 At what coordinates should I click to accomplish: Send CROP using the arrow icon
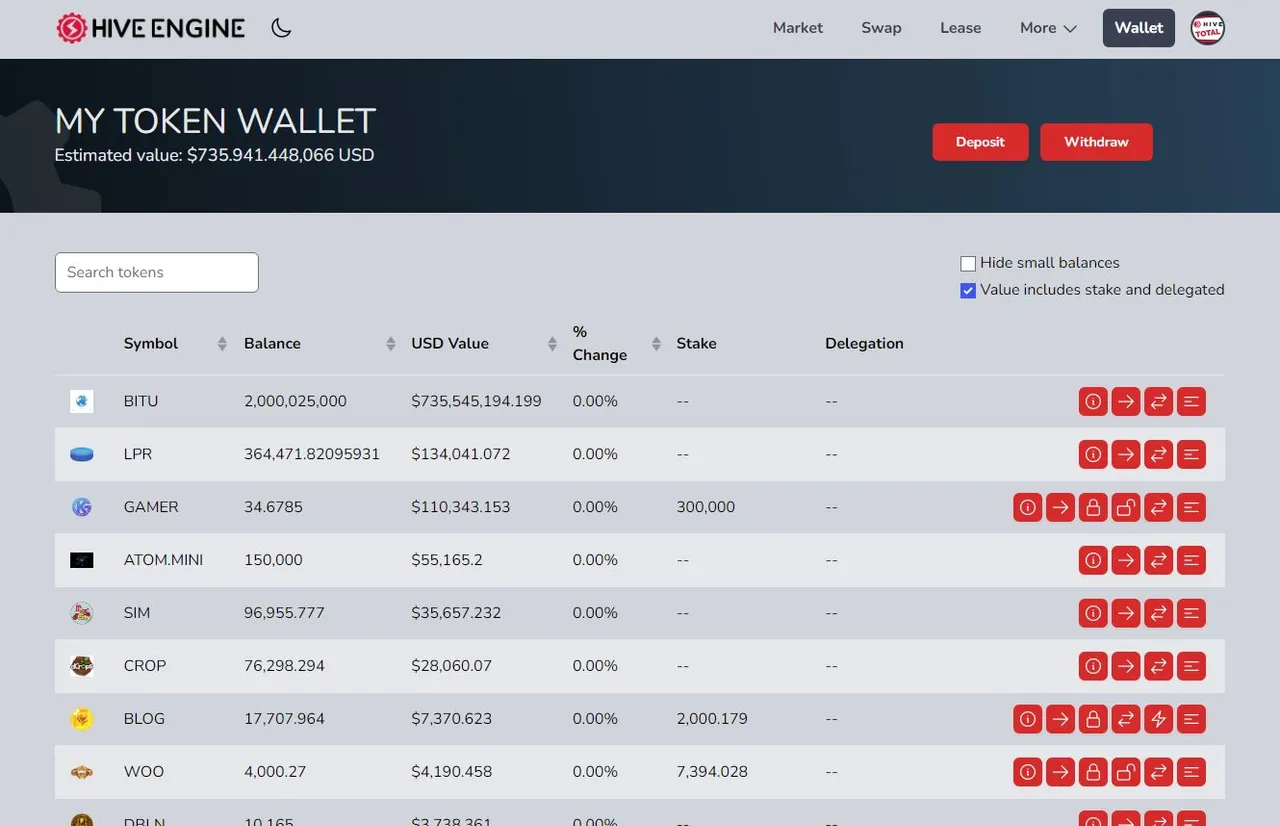1126,667
